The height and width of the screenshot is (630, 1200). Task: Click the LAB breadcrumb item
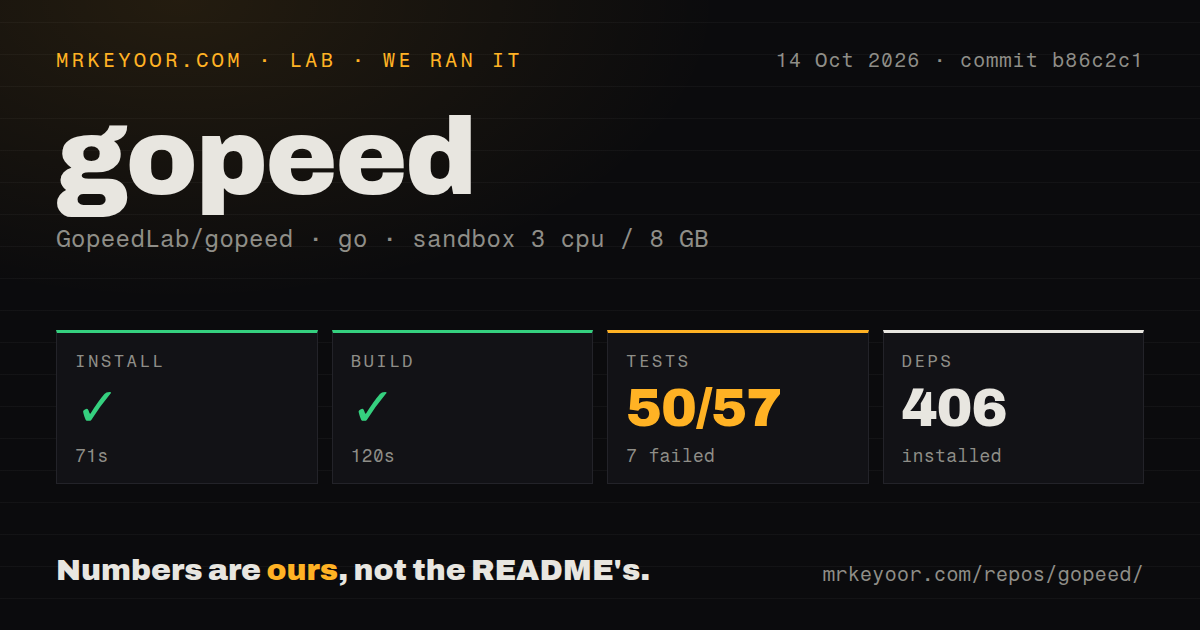(x=311, y=60)
